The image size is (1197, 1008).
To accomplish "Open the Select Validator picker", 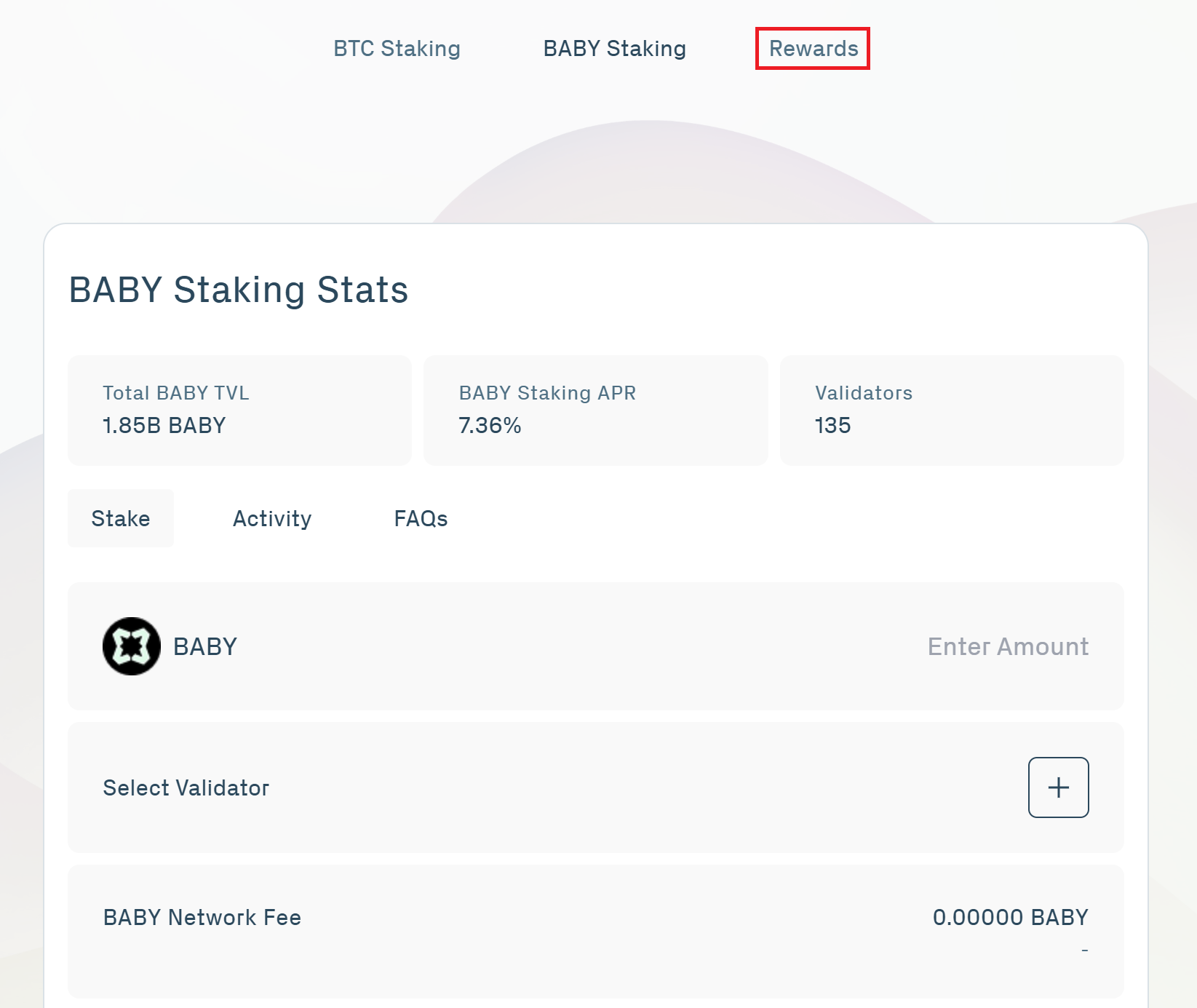I will coord(186,787).
